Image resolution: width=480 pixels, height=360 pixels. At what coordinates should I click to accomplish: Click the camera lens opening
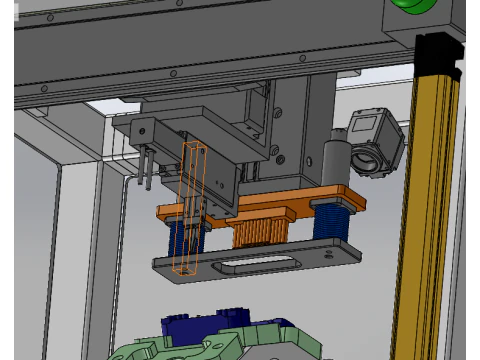tap(365, 162)
